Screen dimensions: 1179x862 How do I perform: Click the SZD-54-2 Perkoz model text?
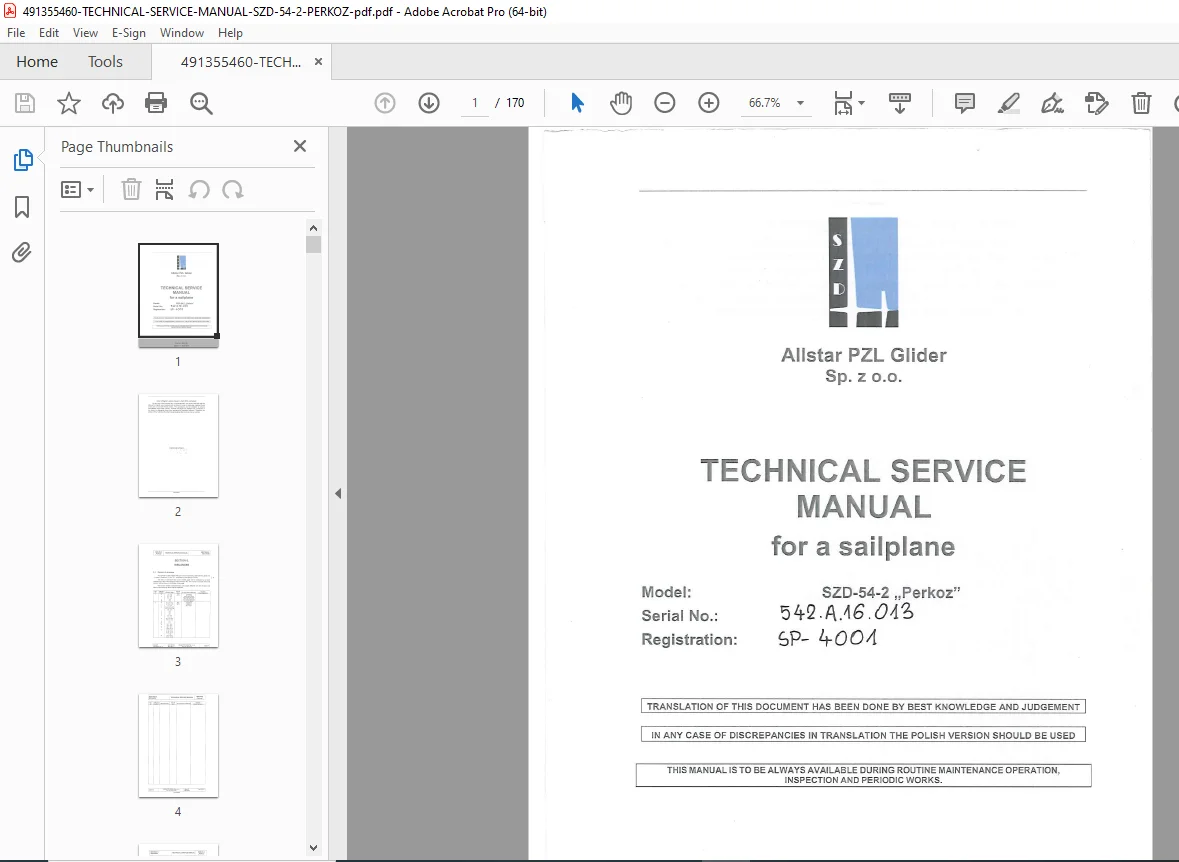(890, 593)
